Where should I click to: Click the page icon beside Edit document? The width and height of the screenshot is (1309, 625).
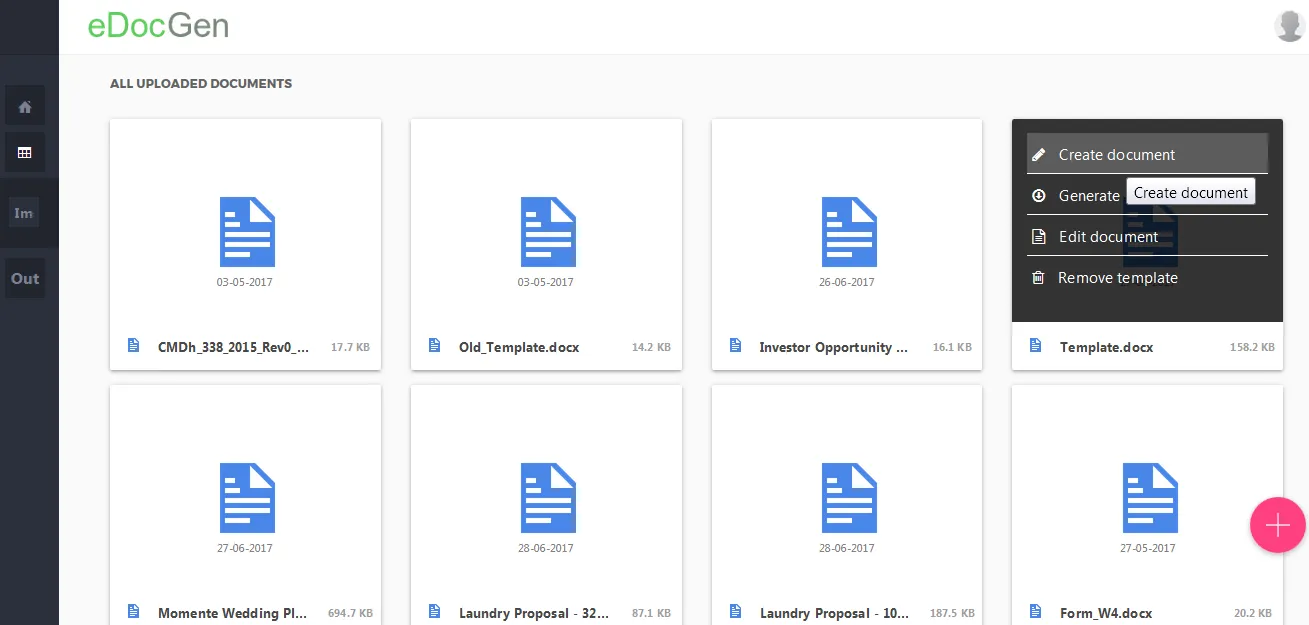click(x=1038, y=237)
